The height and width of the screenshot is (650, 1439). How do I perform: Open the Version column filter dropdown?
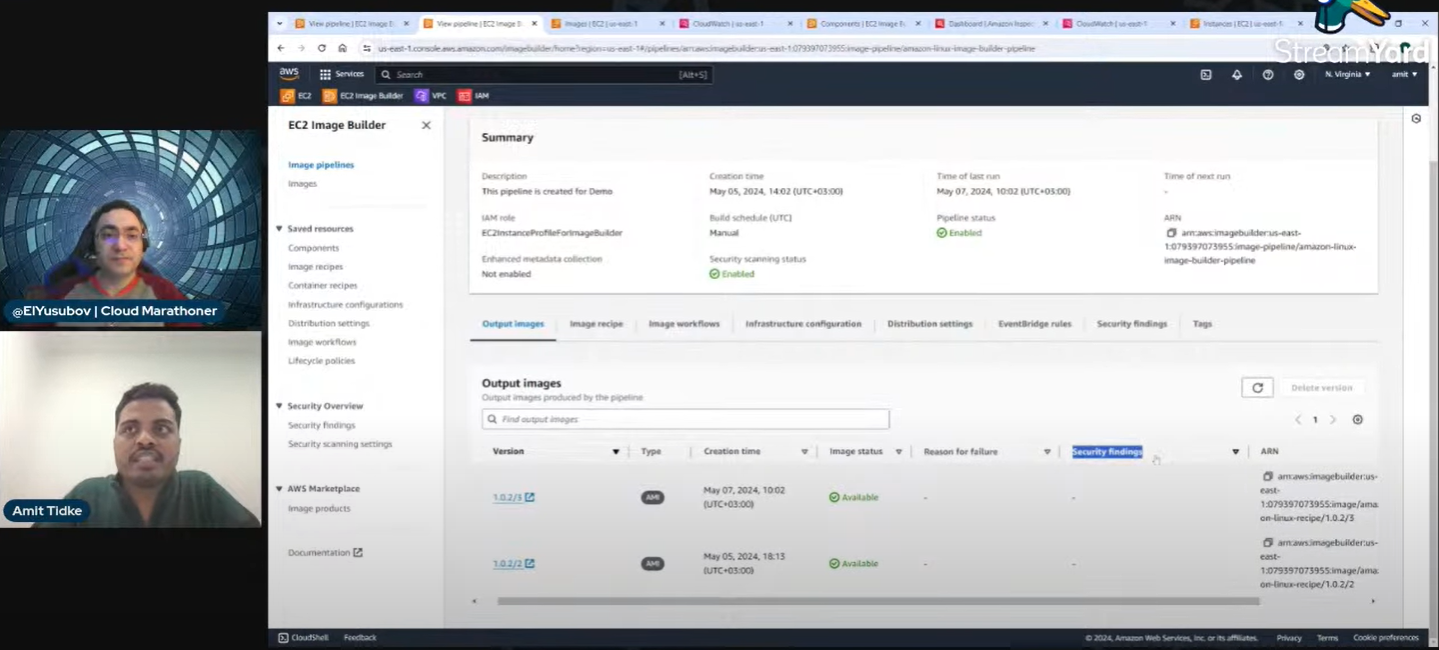pos(616,451)
